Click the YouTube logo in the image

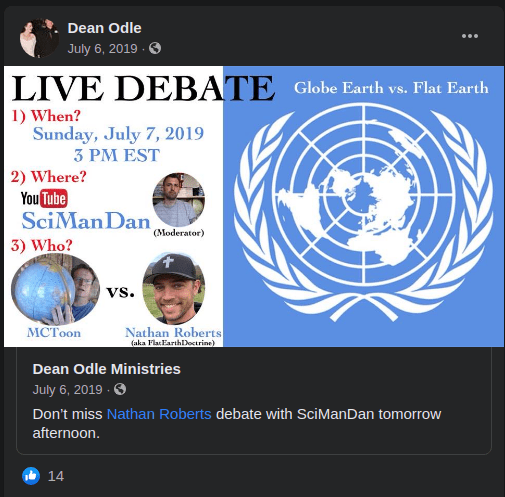44,198
